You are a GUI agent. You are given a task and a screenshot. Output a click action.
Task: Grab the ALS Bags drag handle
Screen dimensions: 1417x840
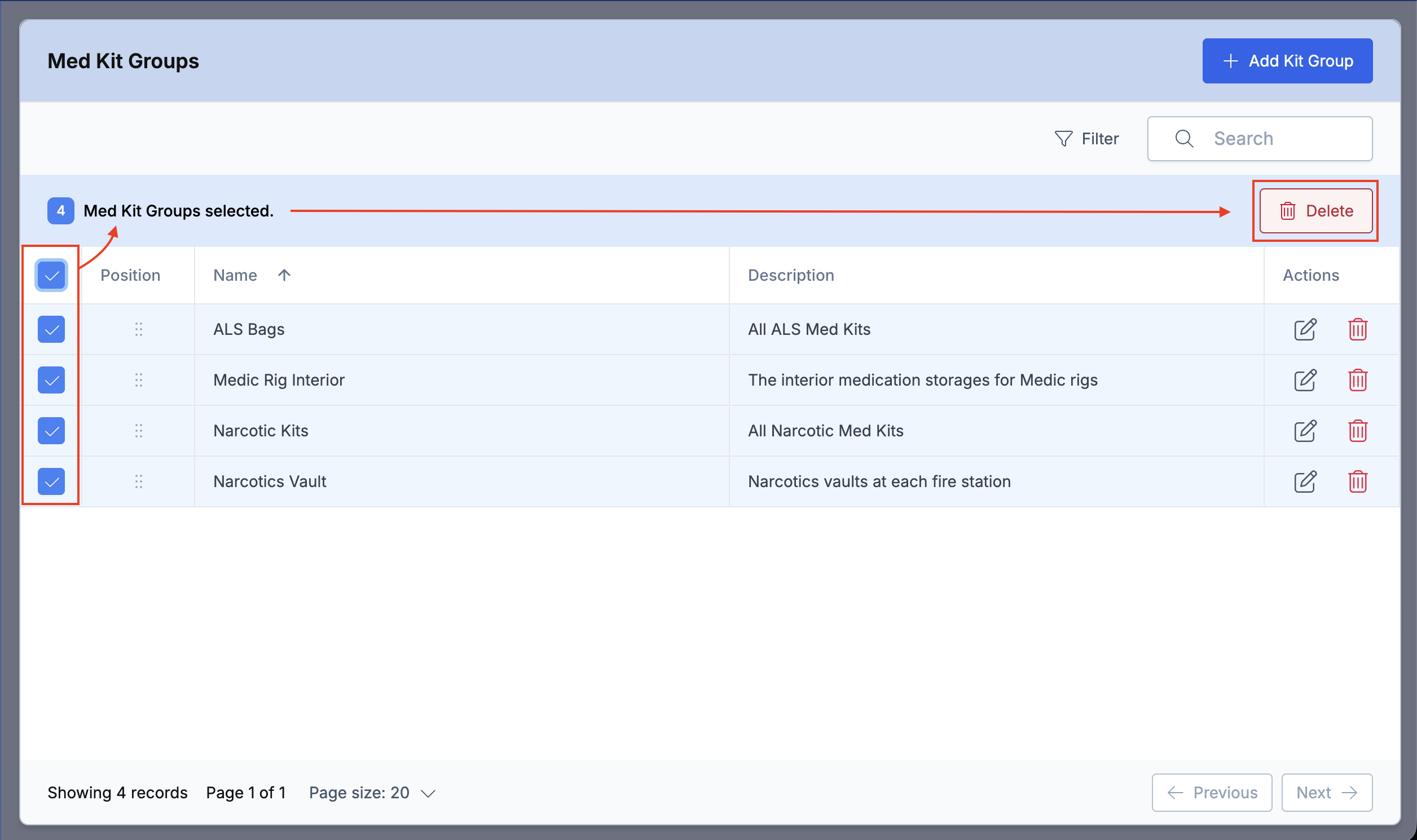139,329
